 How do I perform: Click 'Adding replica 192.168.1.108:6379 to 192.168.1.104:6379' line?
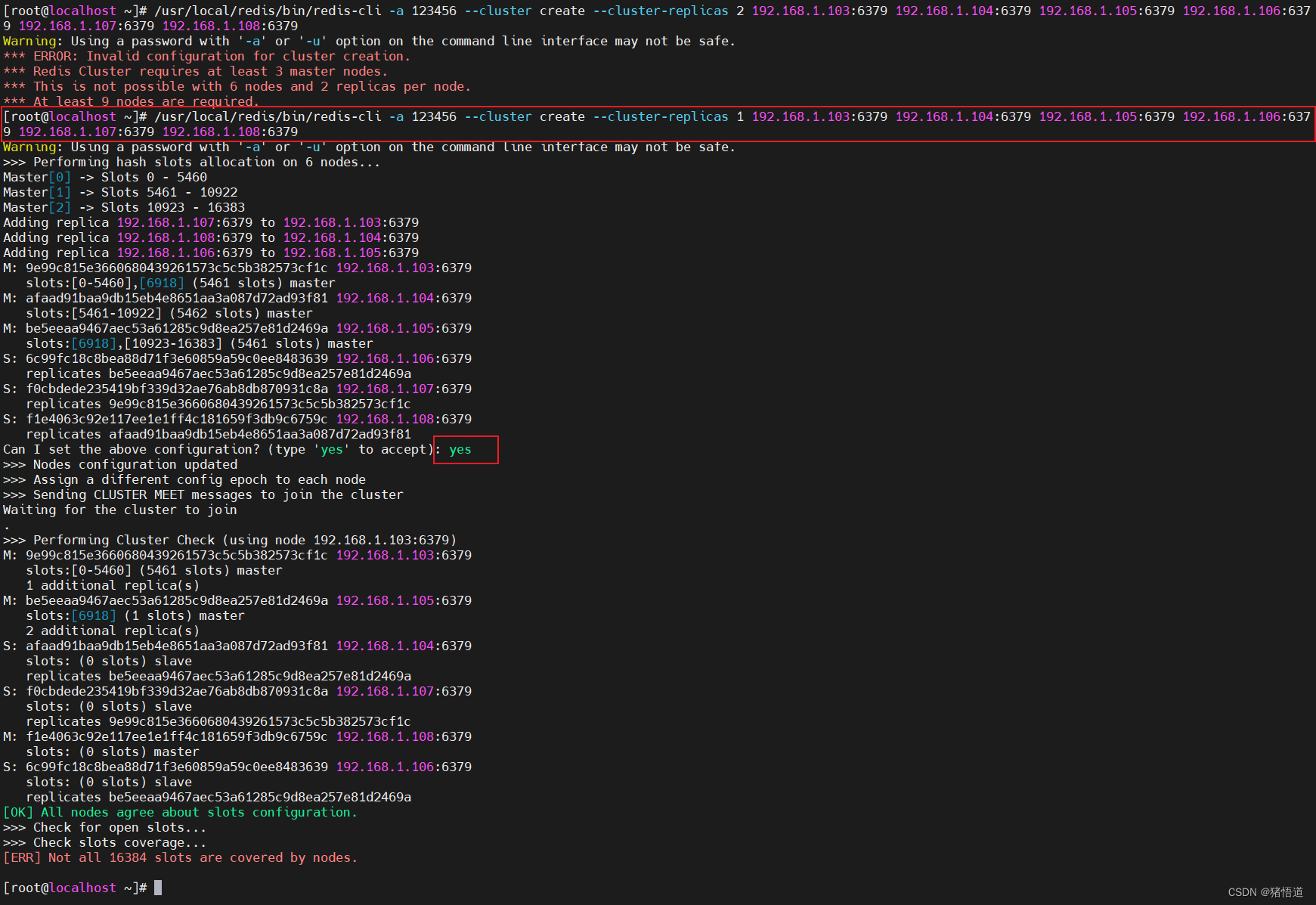coord(211,237)
